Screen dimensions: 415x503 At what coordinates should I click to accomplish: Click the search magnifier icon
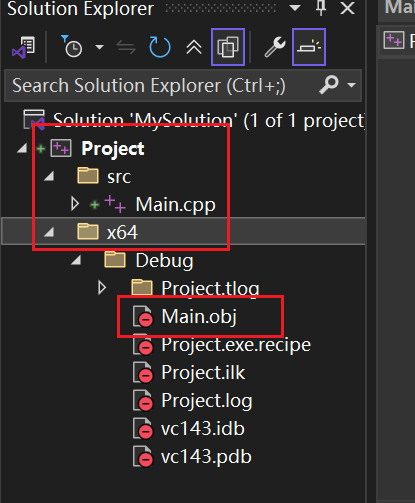(x=329, y=85)
